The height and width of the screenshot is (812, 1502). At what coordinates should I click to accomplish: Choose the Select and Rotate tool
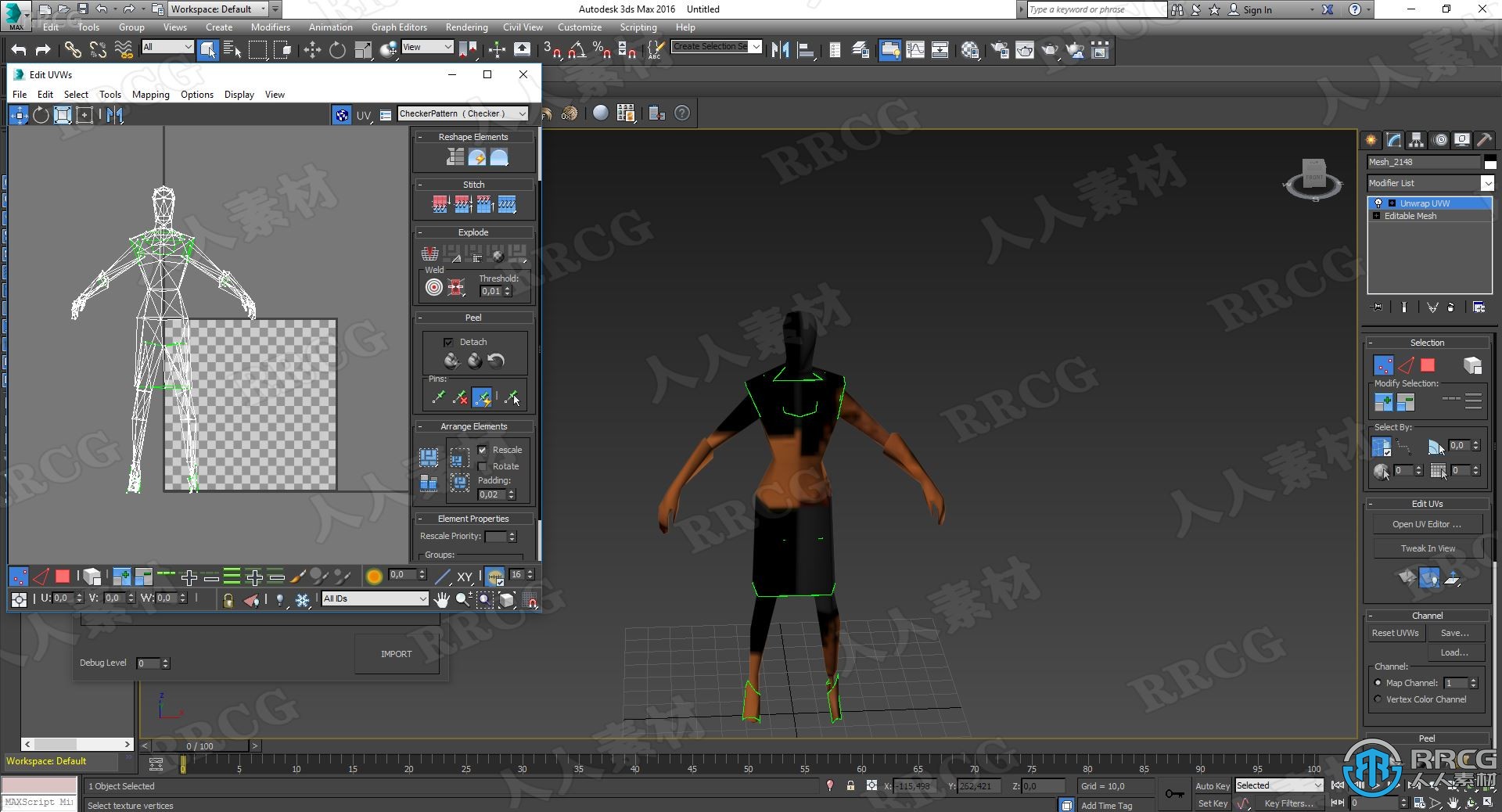pos(337,50)
